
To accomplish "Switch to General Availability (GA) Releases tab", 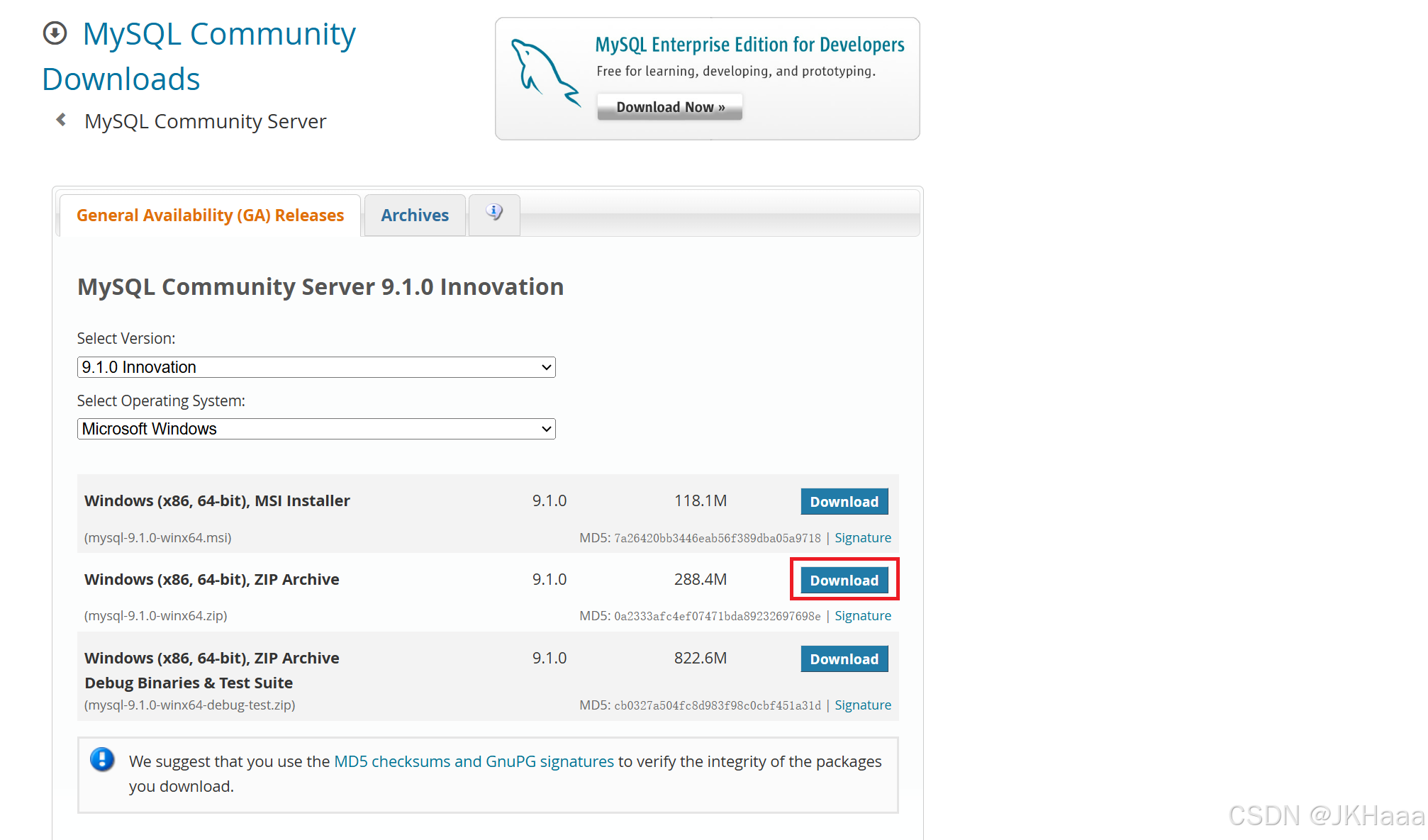I will 210,215.
